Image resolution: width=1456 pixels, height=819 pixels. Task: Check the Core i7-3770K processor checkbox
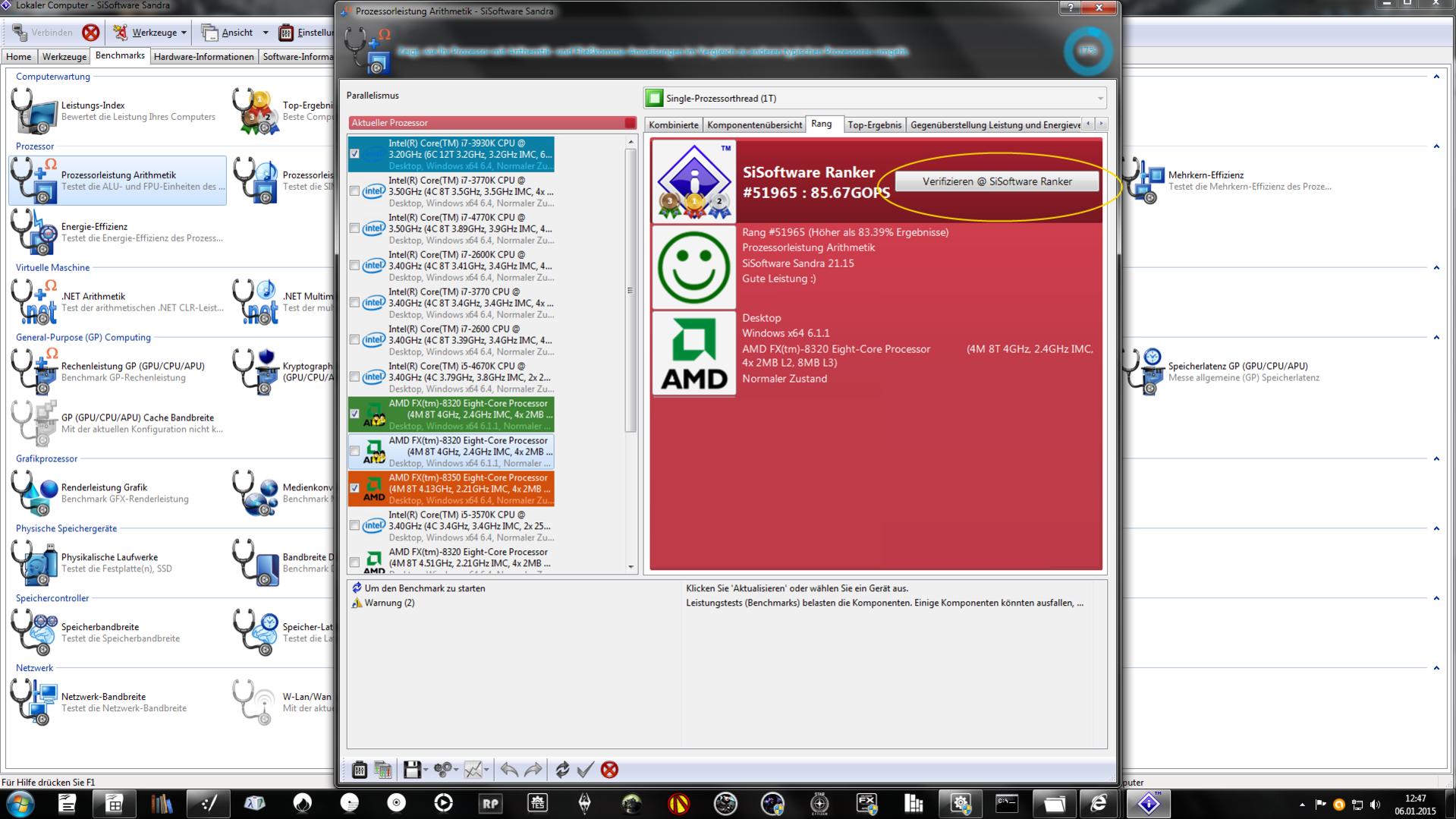point(354,191)
